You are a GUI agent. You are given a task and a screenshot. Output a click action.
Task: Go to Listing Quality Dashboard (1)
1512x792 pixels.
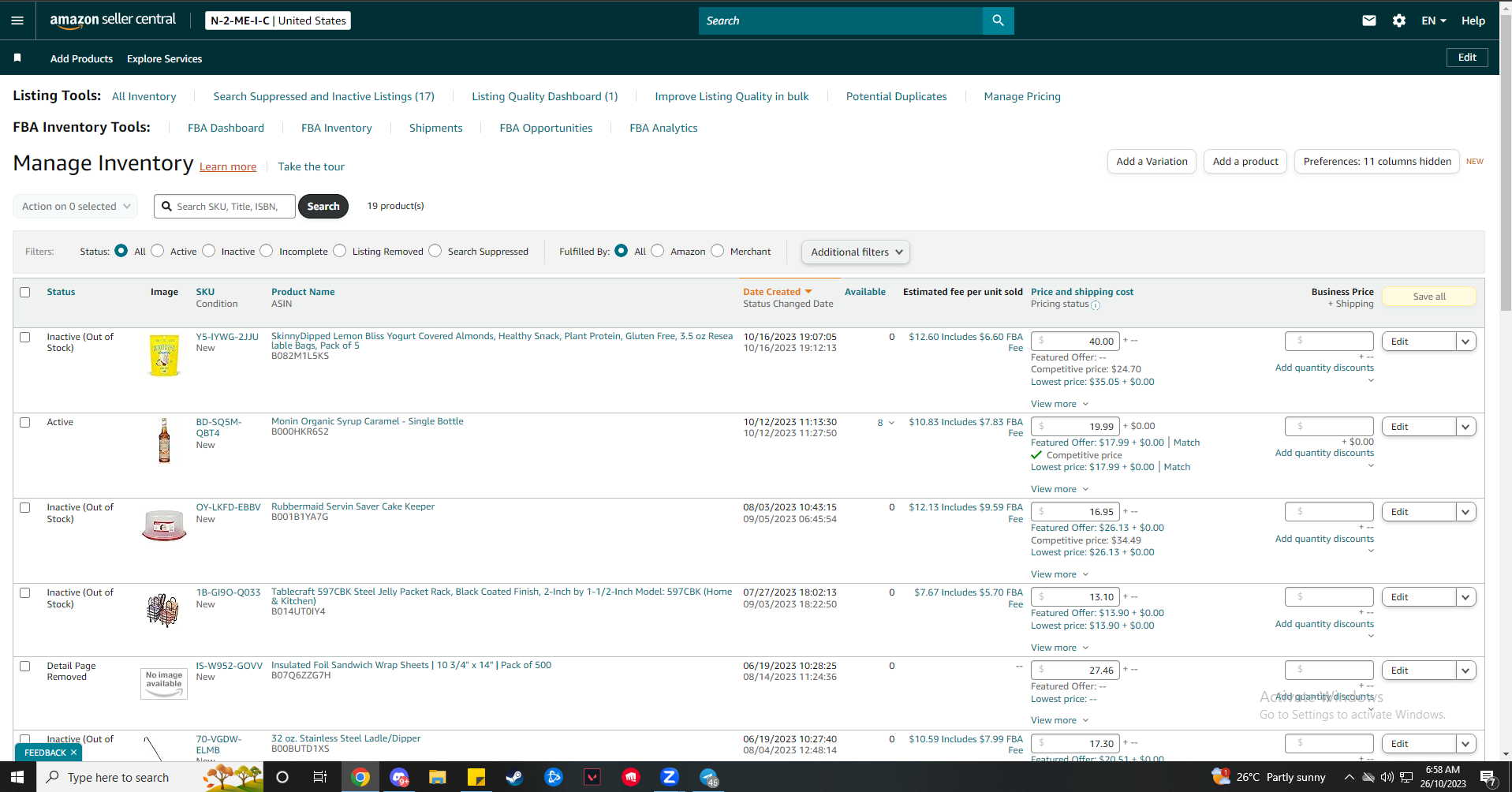pos(545,96)
